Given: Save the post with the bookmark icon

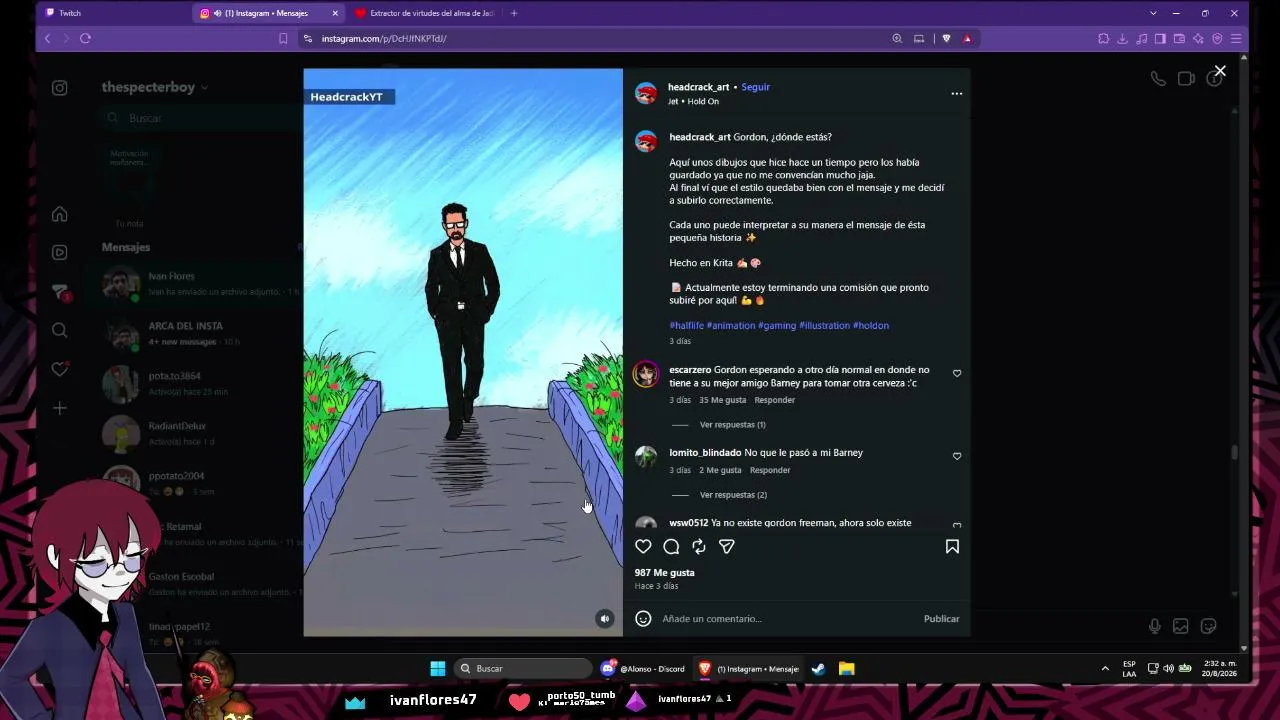Looking at the screenshot, I should [952, 547].
